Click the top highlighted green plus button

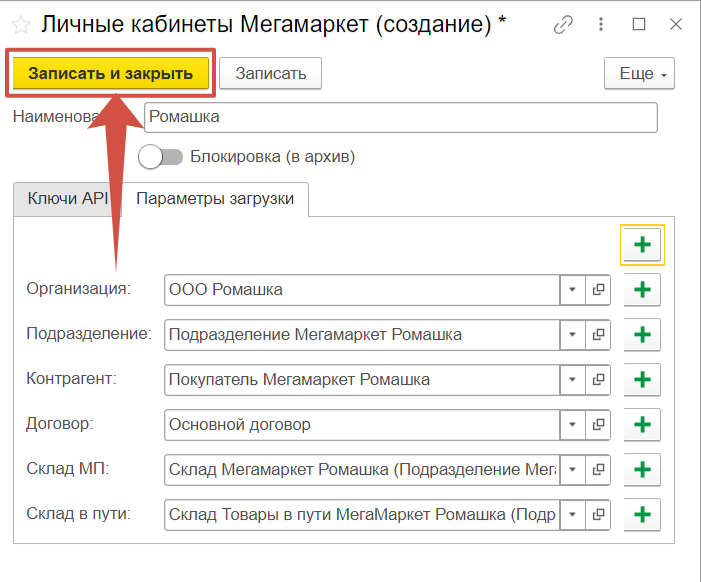tap(642, 245)
